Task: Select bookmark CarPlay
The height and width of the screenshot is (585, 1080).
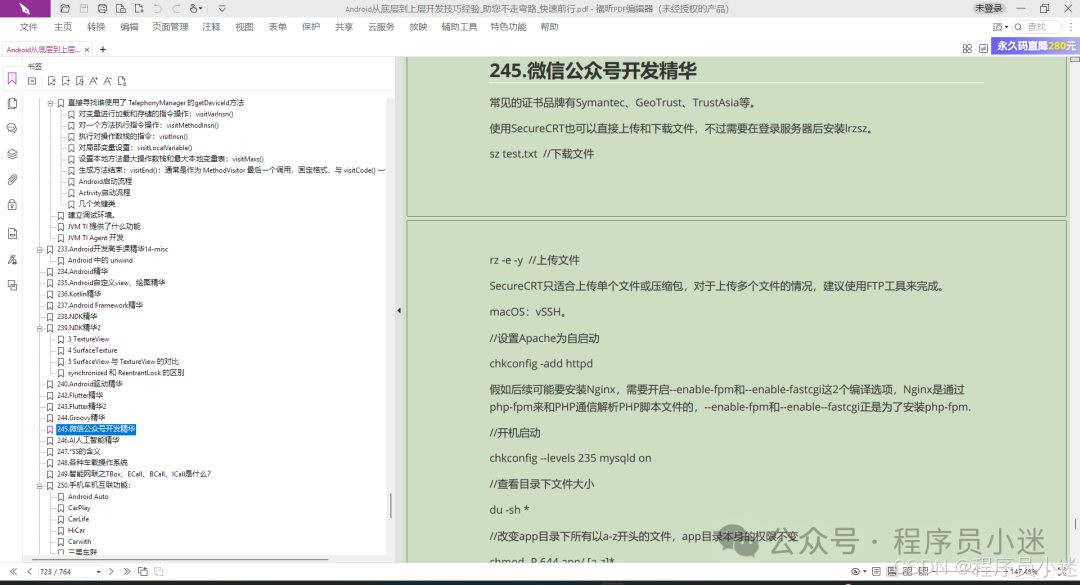Action: [79, 508]
